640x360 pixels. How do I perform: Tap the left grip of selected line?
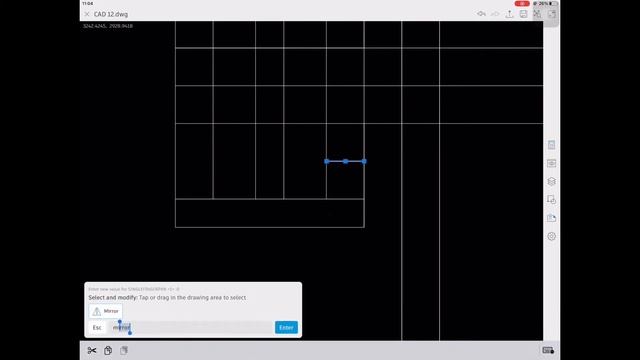click(x=327, y=161)
